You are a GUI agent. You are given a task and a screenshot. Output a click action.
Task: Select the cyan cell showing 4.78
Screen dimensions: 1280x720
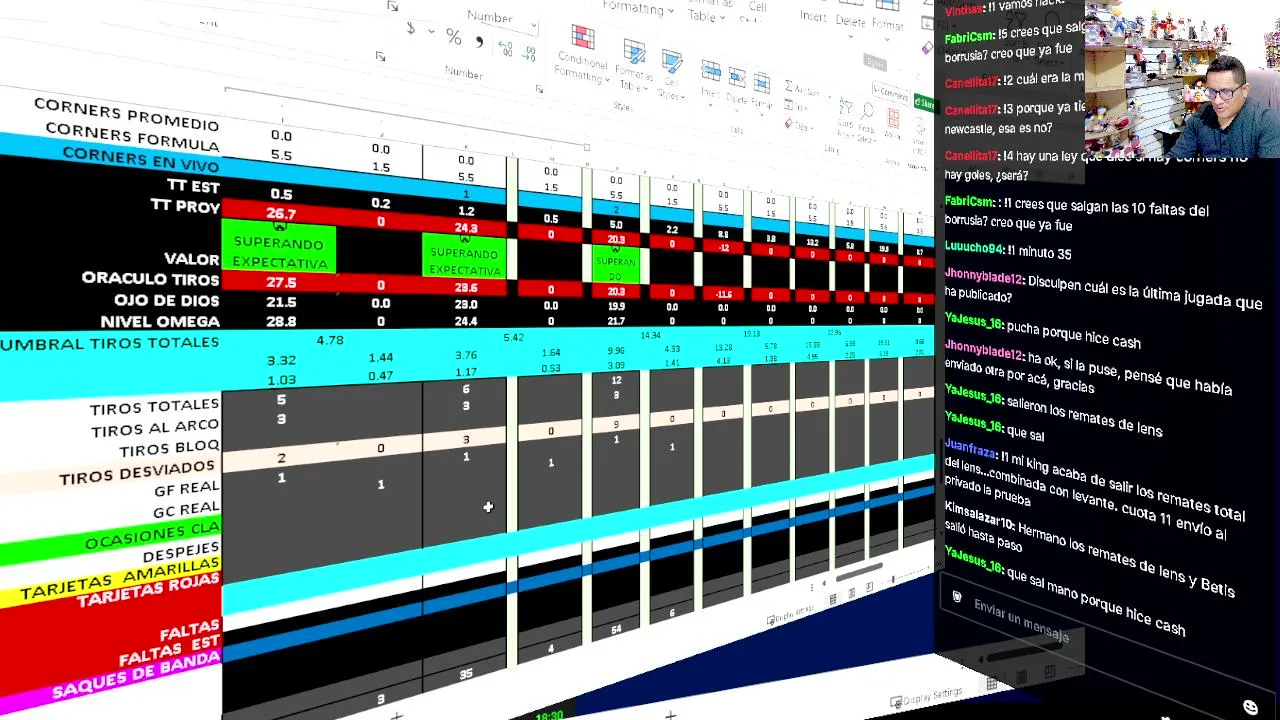click(x=330, y=341)
